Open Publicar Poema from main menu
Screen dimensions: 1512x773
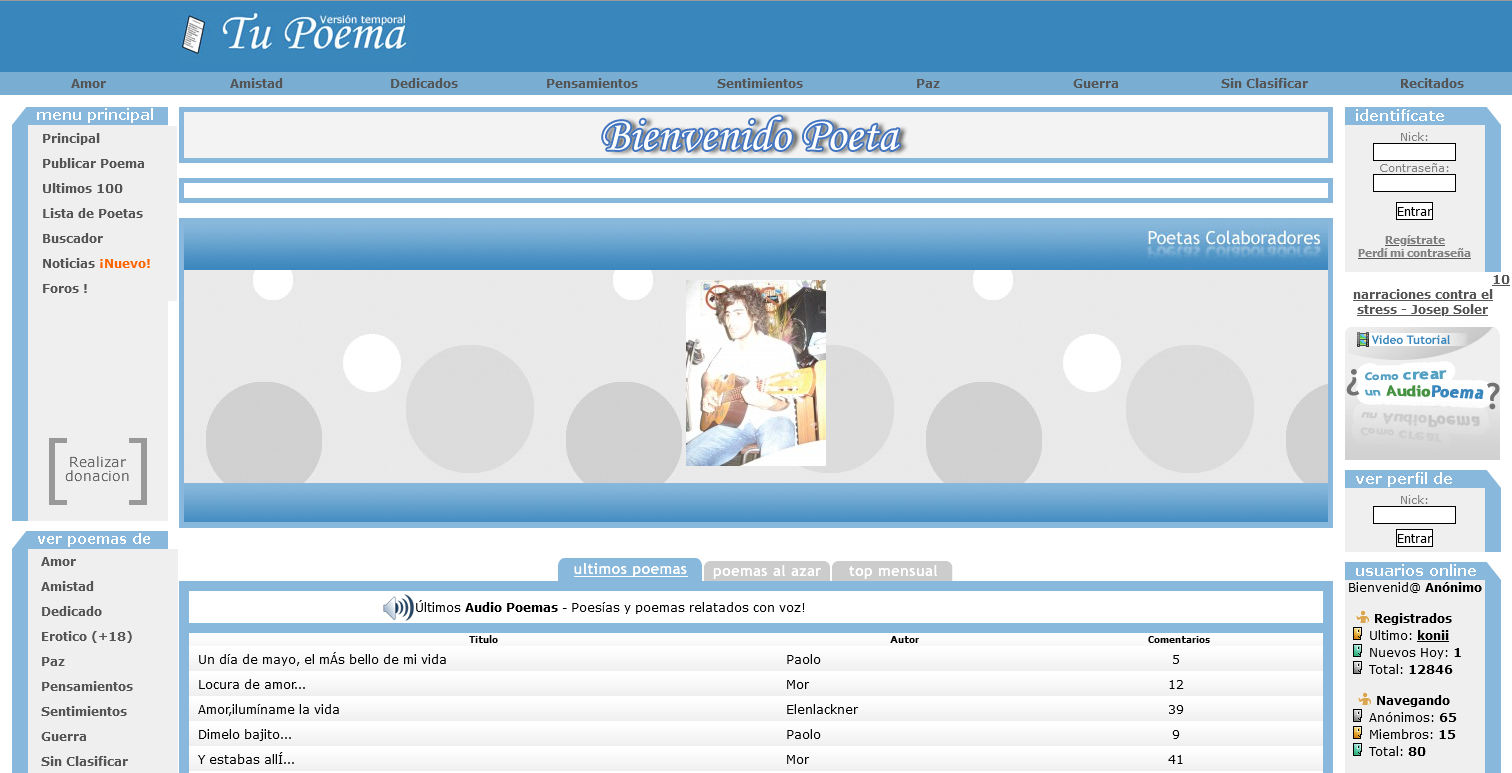[x=93, y=164]
